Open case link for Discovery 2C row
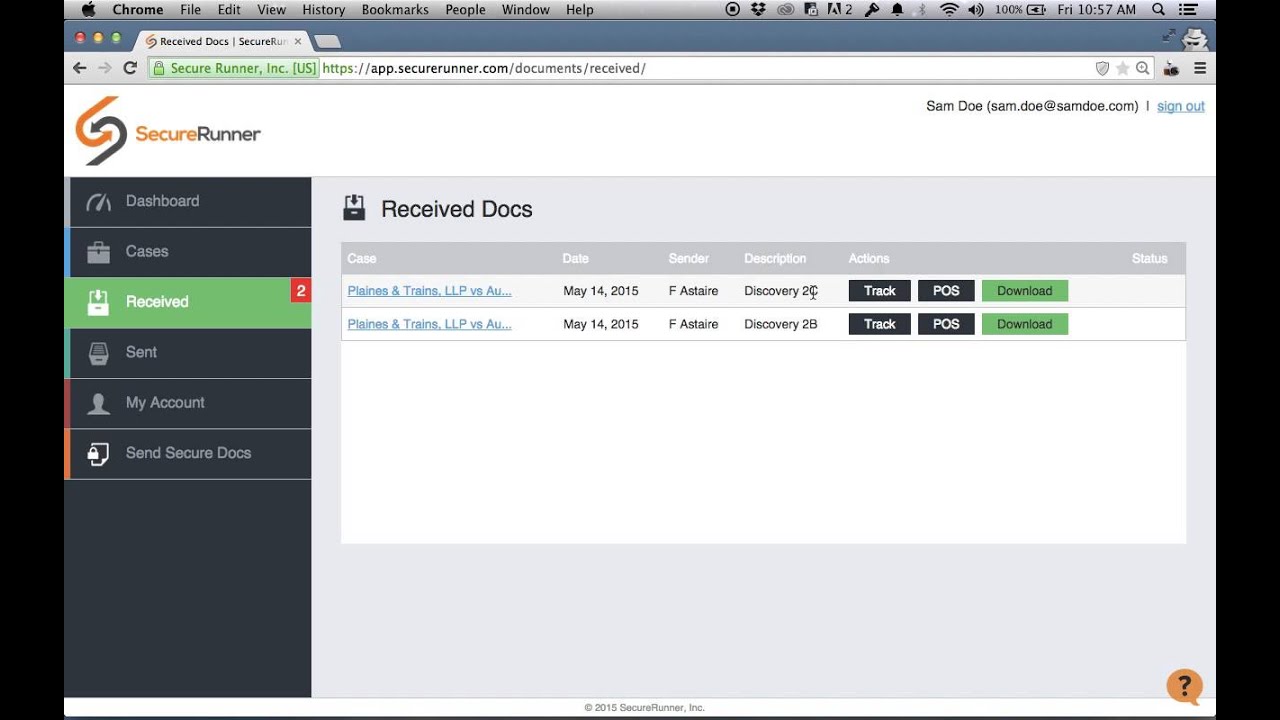The height and width of the screenshot is (720, 1280). click(429, 291)
